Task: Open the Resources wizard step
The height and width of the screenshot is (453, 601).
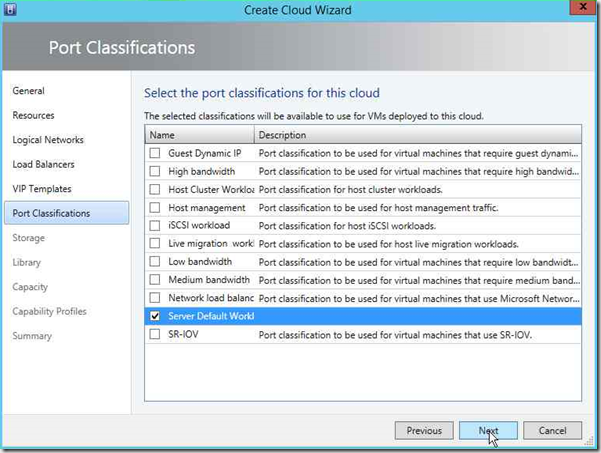Action: 33,115
